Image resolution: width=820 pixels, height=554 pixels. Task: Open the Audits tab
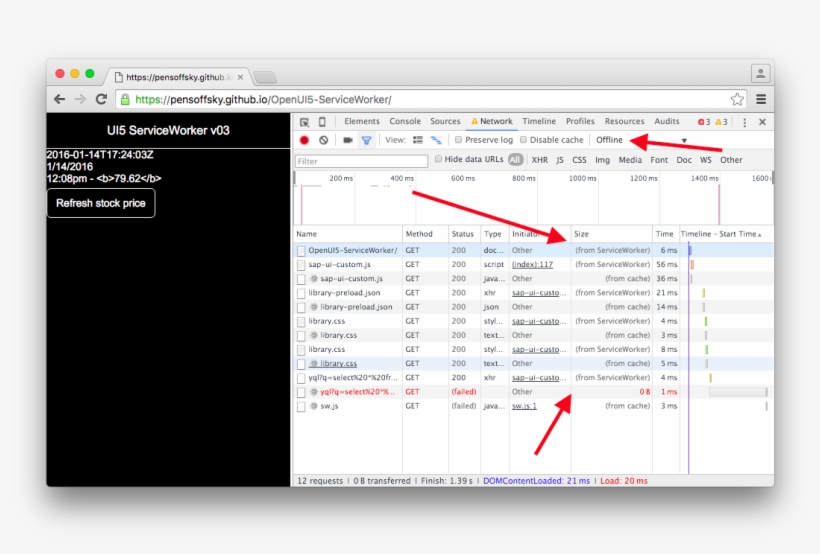pos(667,121)
